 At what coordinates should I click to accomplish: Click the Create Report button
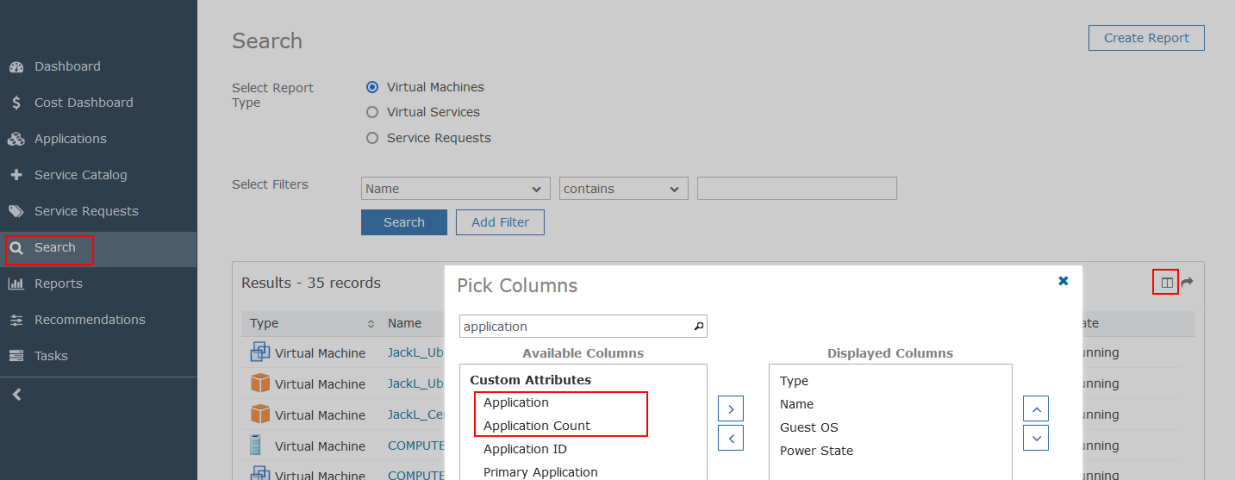click(1146, 38)
